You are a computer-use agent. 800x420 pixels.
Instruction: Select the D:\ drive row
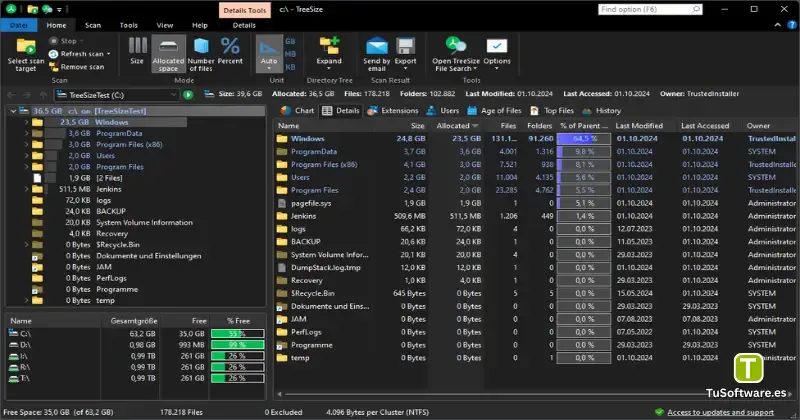pyautogui.click(x=136, y=345)
